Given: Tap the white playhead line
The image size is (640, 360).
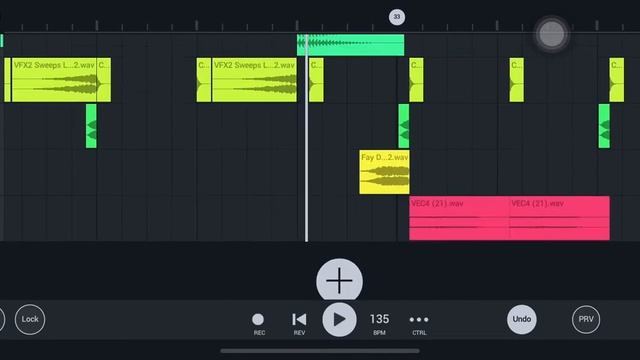Looking at the screenshot, I should point(307,139).
